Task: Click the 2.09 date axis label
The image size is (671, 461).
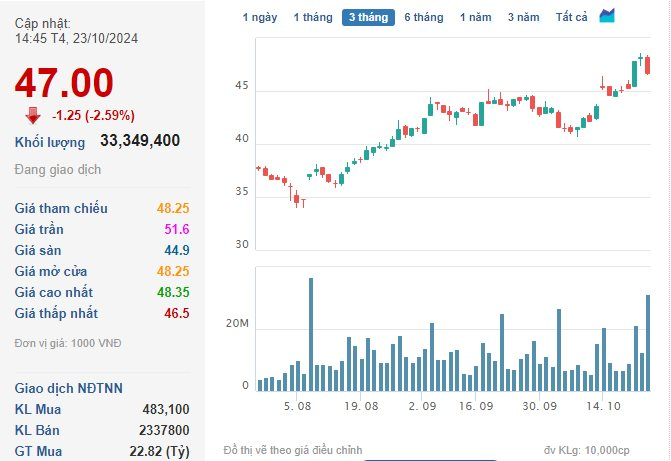Action: coord(422,406)
